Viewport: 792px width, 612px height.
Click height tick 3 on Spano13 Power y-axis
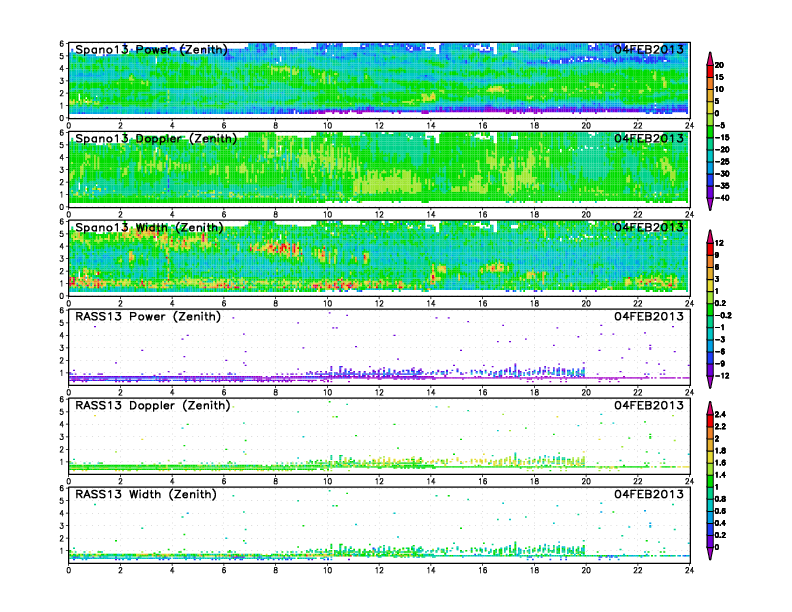(x=62, y=81)
